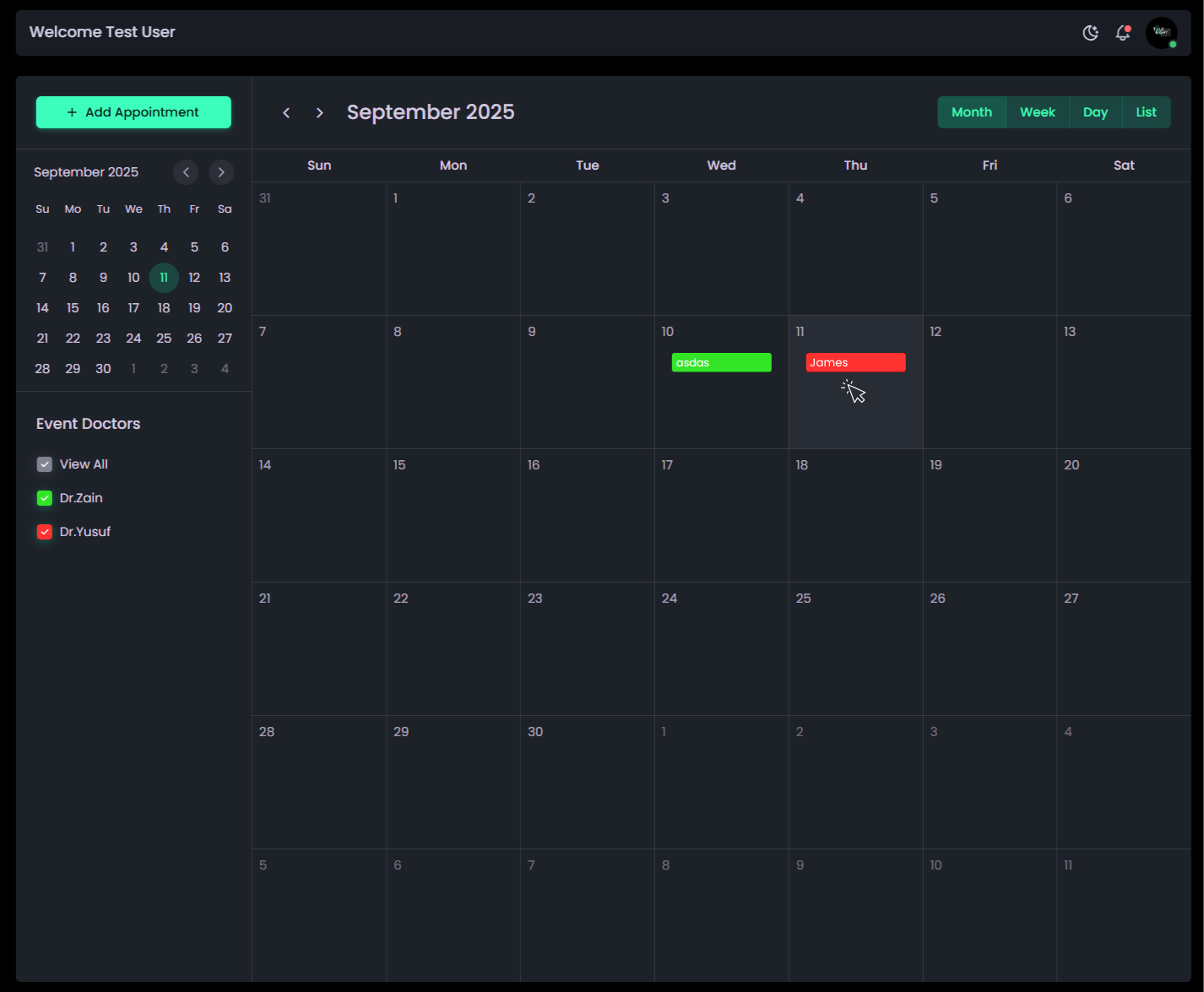This screenshot has width=1204, height=992.
Task: Open the red James appointment
Action: pyautogui.click(x=855, y=362)
